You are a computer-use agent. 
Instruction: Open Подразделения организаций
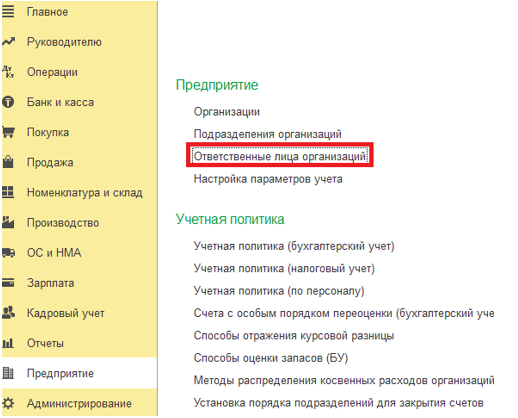(x=268, y=134)
